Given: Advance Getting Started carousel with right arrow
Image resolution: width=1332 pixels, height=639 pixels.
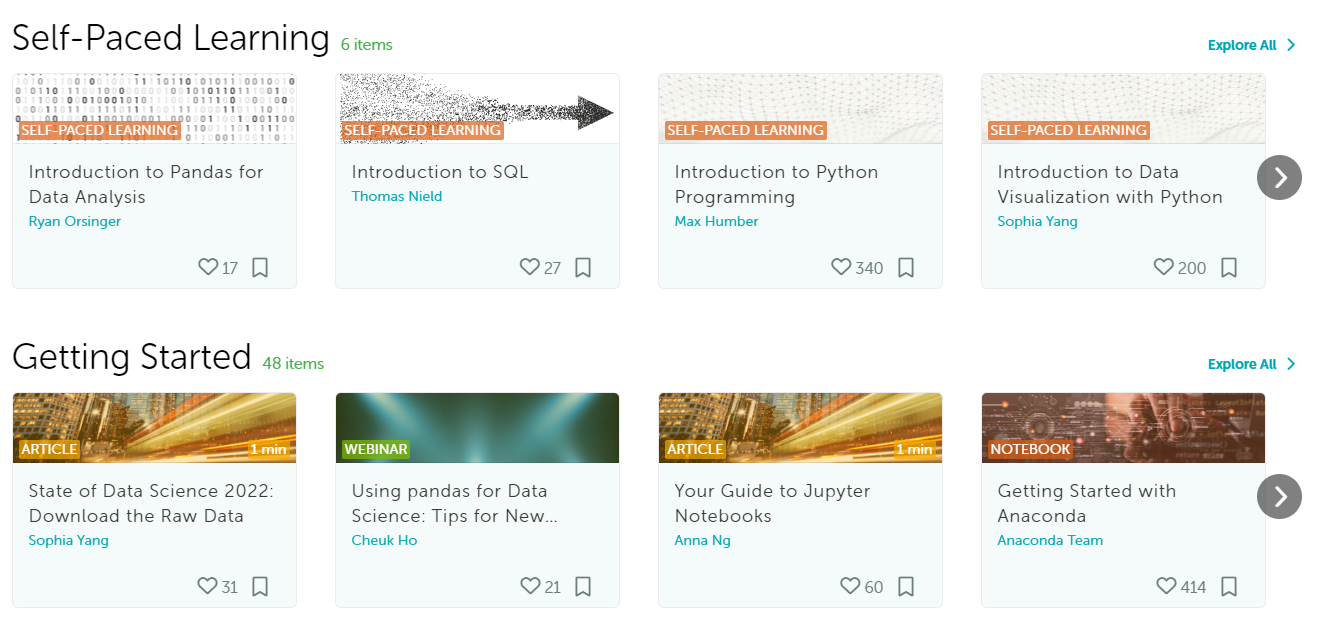Looking at the screenshot, I should (x=1279, y=497).
